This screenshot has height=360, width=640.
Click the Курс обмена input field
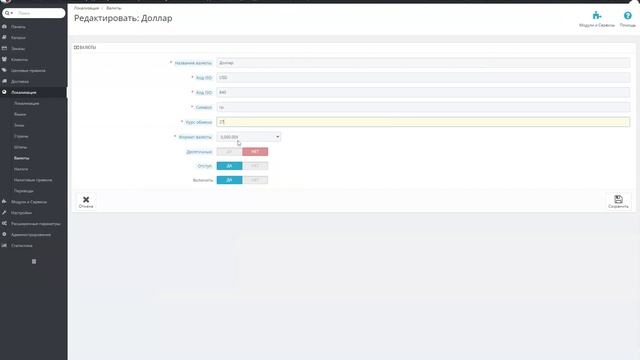point(423,122)
